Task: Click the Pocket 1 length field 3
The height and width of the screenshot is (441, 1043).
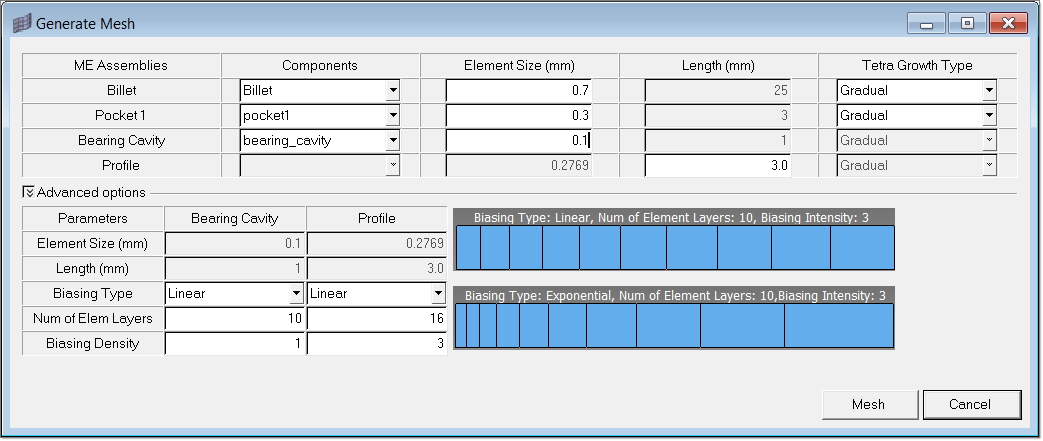Action: point(718,116)
